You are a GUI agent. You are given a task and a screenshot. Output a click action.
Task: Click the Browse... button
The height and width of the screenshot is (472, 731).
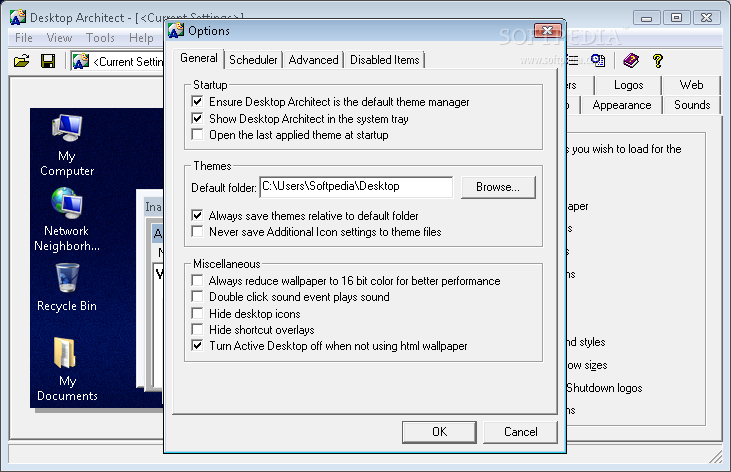pos(498,187)
